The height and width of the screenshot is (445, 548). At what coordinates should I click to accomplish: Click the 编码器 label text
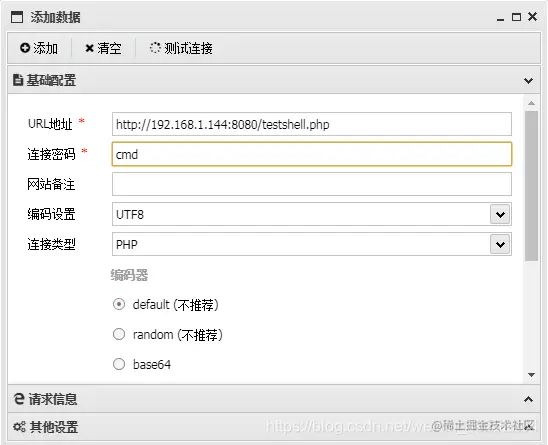pyautogui.click(x=129, y=275)
